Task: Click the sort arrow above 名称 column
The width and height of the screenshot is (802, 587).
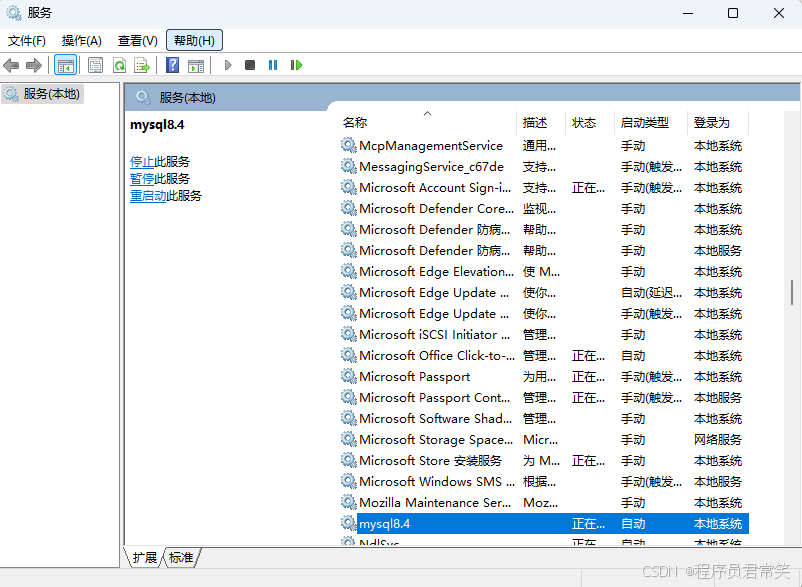Action: coord(428,114)
